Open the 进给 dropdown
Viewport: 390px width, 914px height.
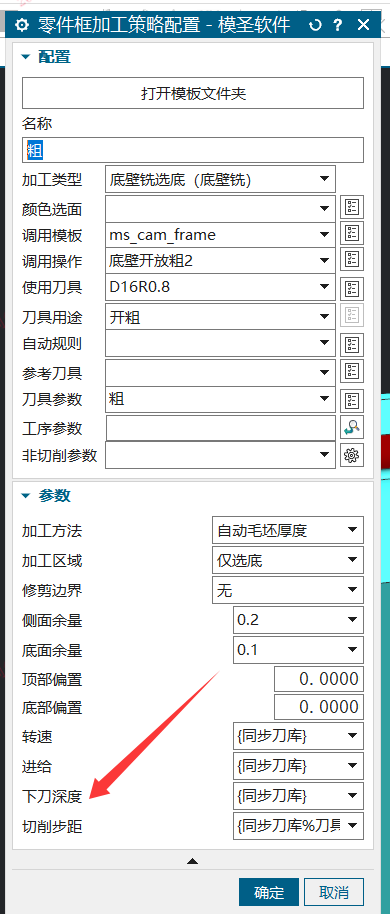(x=298, y=765)
